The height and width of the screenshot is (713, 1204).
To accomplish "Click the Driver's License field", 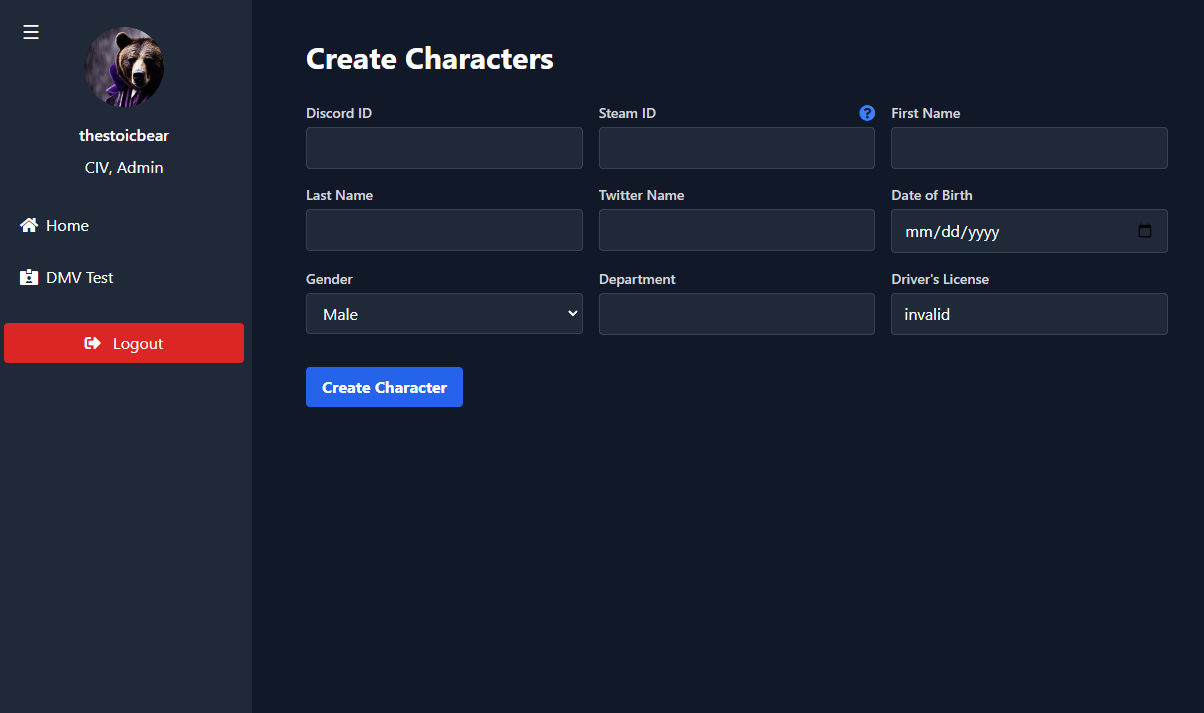I will (x=1029, y=314).
